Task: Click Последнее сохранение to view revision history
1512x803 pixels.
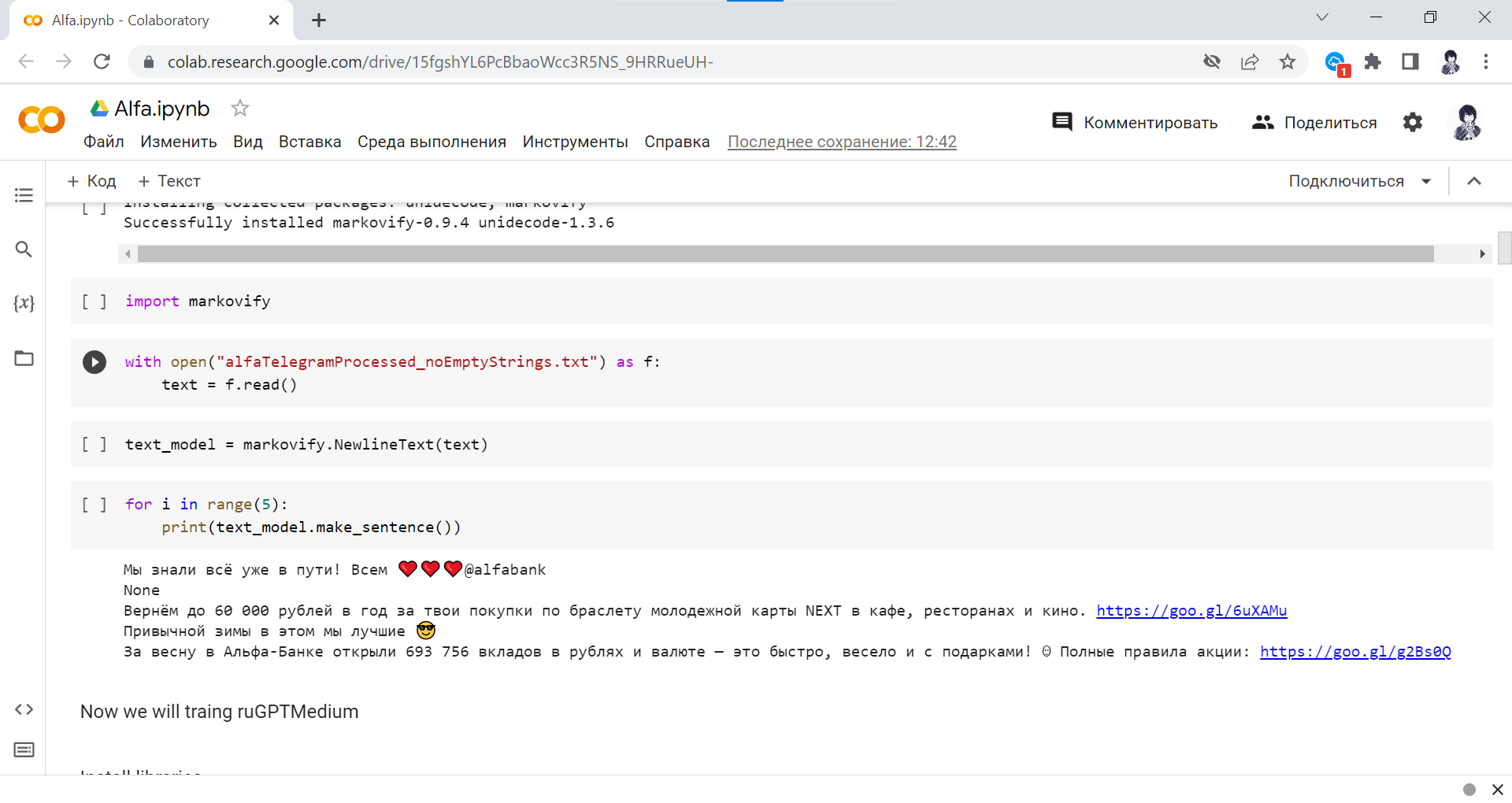Action: coord(841,142)
